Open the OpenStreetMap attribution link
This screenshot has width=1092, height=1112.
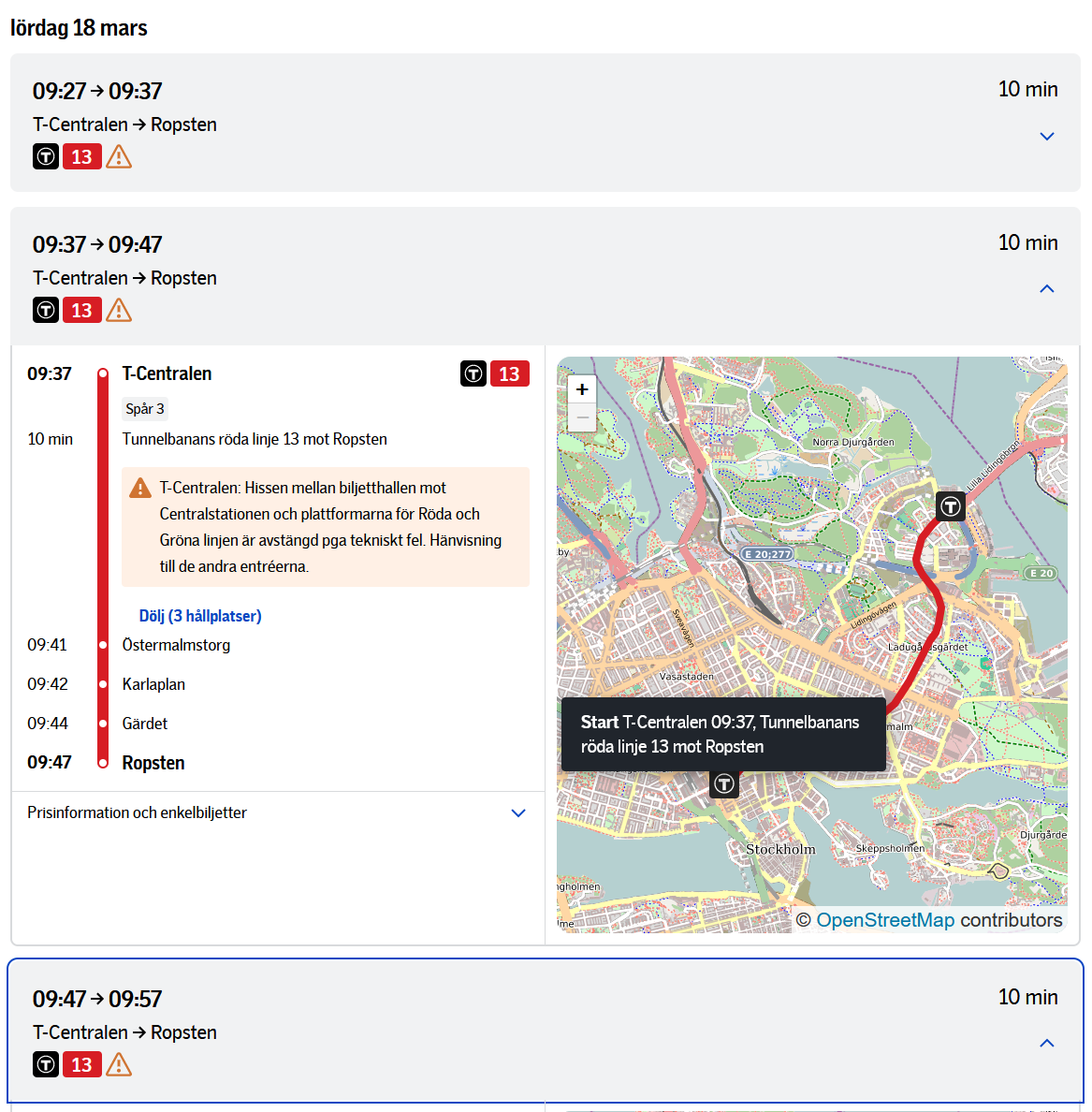point(884,920)
